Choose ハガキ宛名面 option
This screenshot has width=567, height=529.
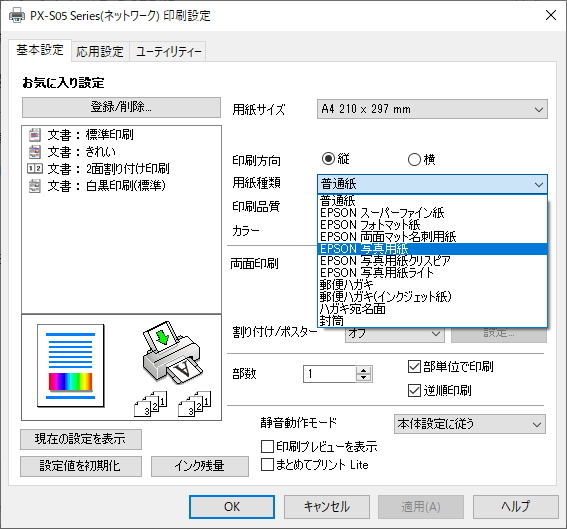(x=432, y=308)
